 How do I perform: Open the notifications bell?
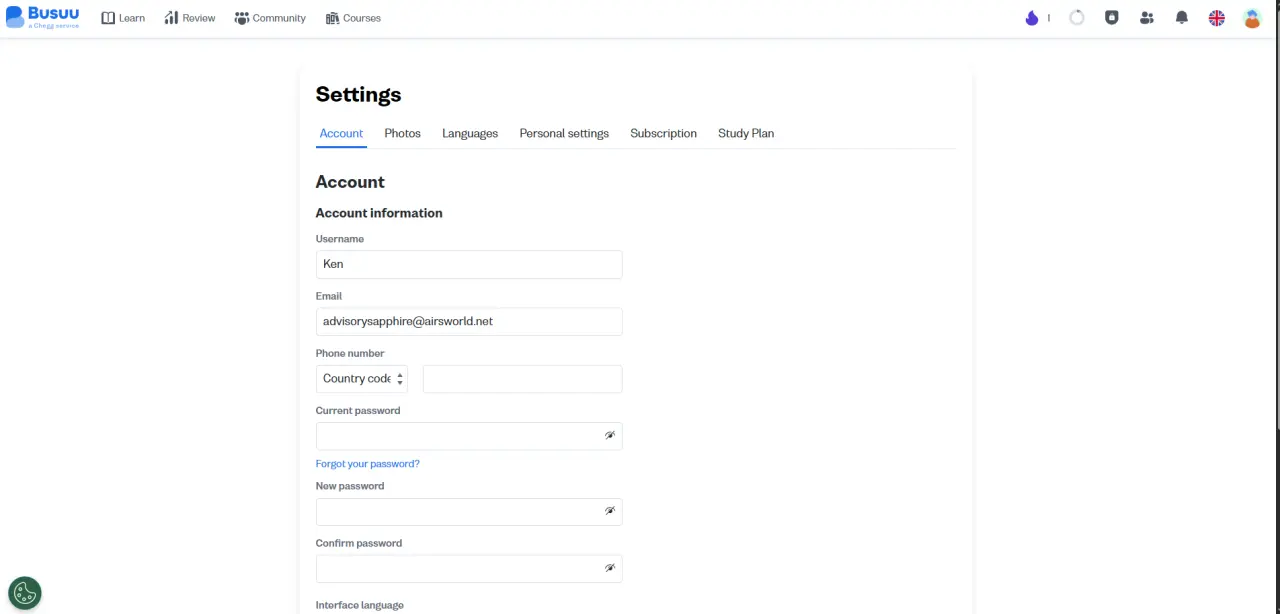(x=1182, y=18)
